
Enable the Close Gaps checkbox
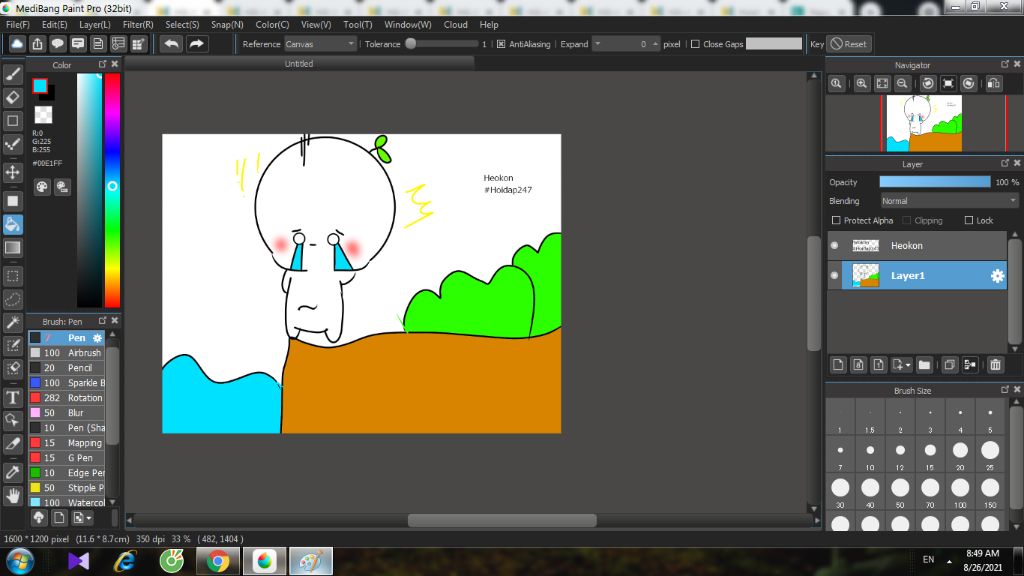695,44
